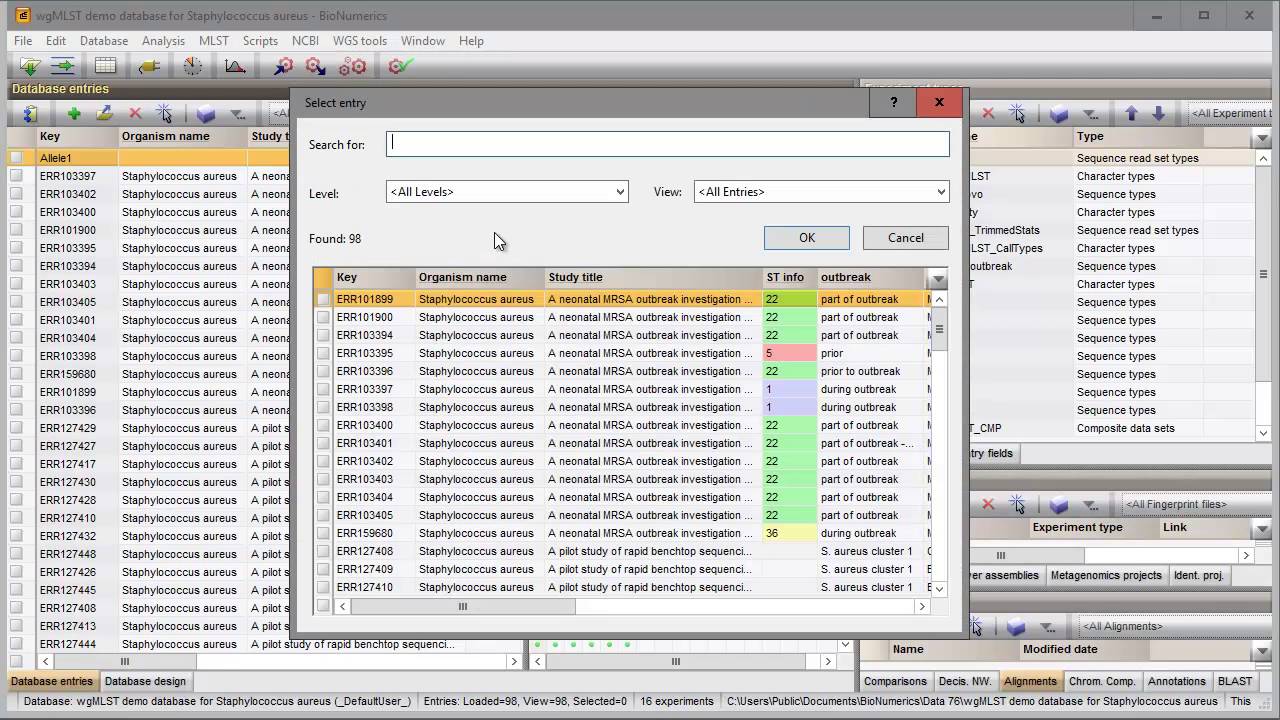
Task: Click the Cancel button
Action: pos(905,238)
